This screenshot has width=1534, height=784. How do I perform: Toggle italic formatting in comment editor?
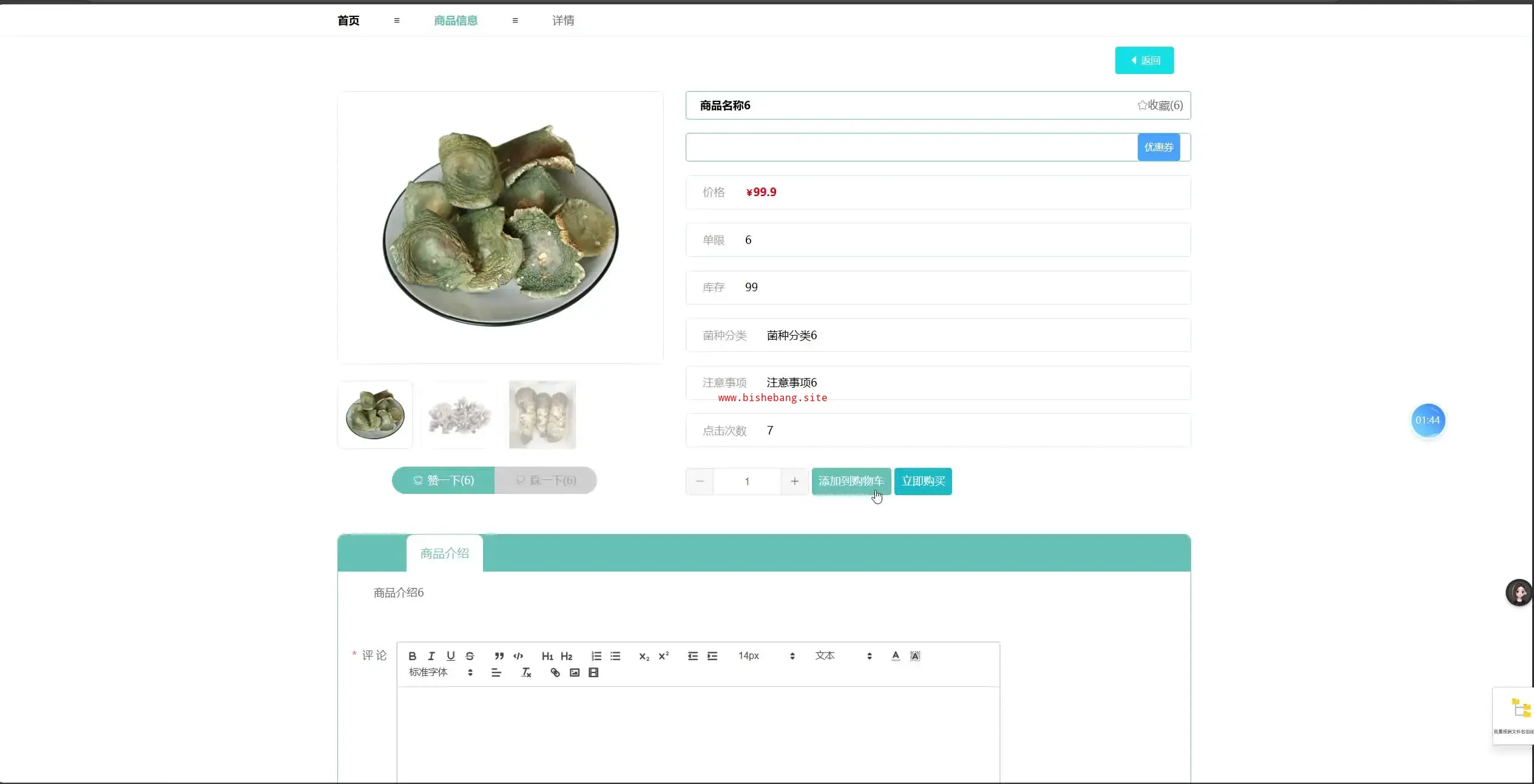point(431,656)
